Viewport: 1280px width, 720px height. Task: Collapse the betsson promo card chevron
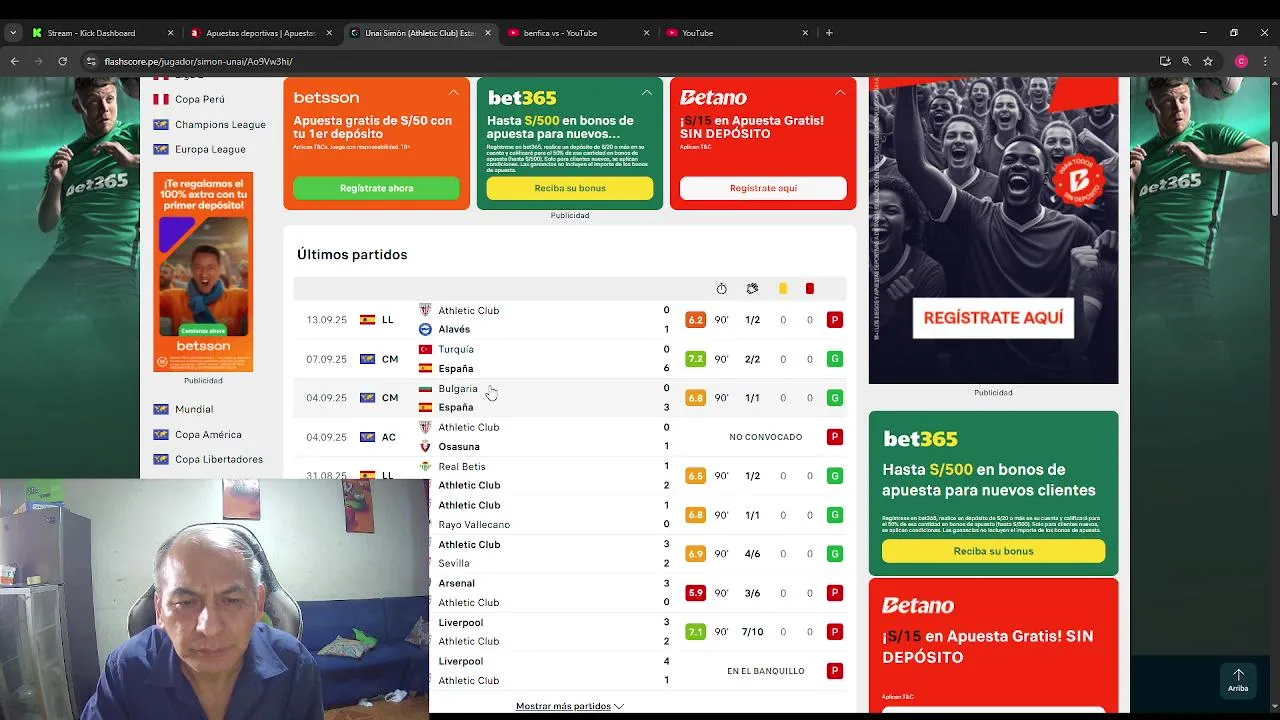click(x=453, y=93)
